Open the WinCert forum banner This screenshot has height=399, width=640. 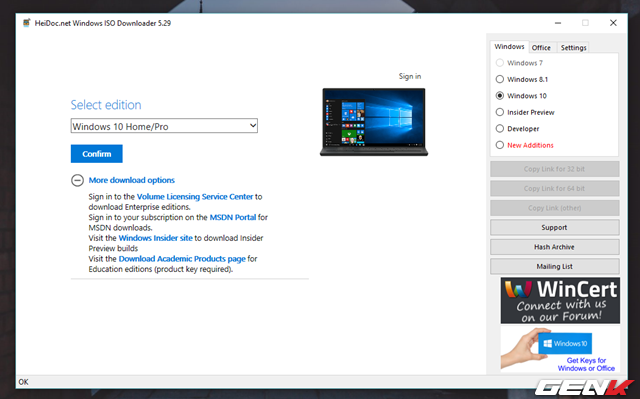tap(560, 301)
